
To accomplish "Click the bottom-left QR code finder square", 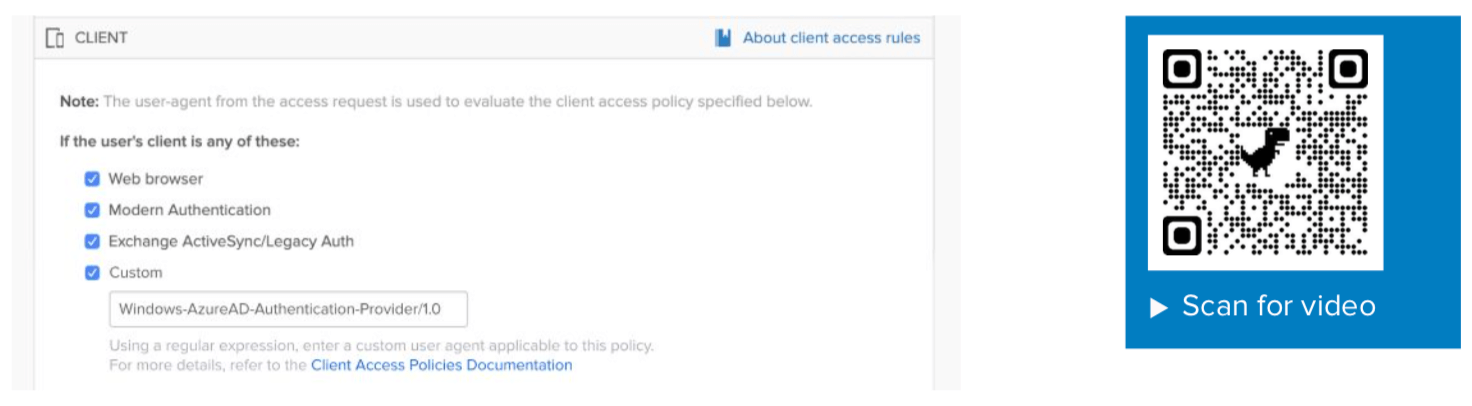I will (x=1182, y=235).
